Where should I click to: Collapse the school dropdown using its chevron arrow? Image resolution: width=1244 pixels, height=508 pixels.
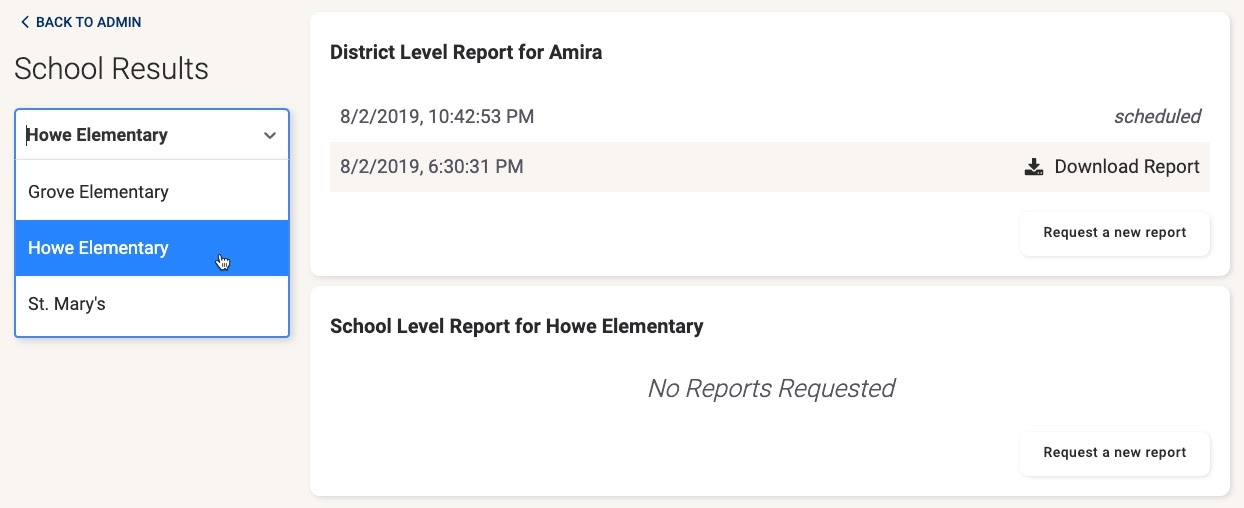(x=270, y=136)
